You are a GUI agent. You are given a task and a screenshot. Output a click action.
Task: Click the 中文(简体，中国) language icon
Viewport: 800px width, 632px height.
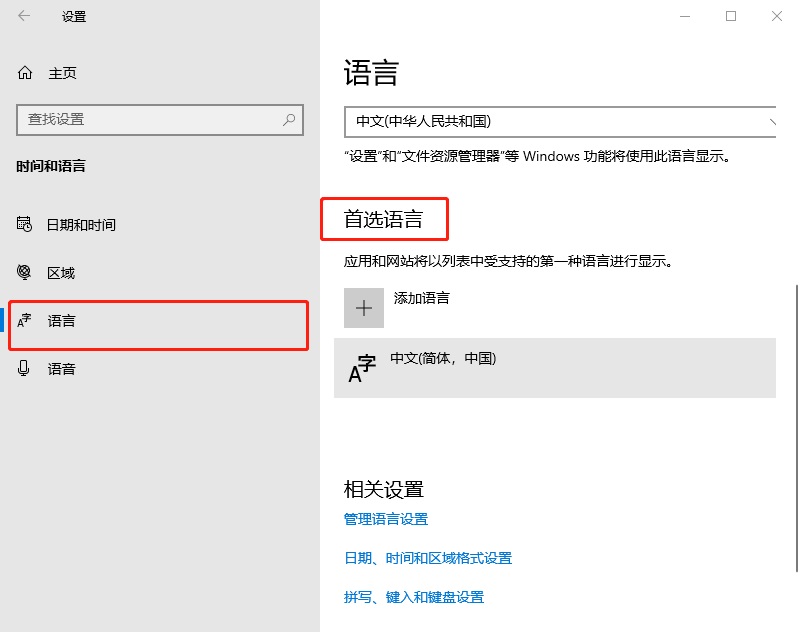click(362, 368)
